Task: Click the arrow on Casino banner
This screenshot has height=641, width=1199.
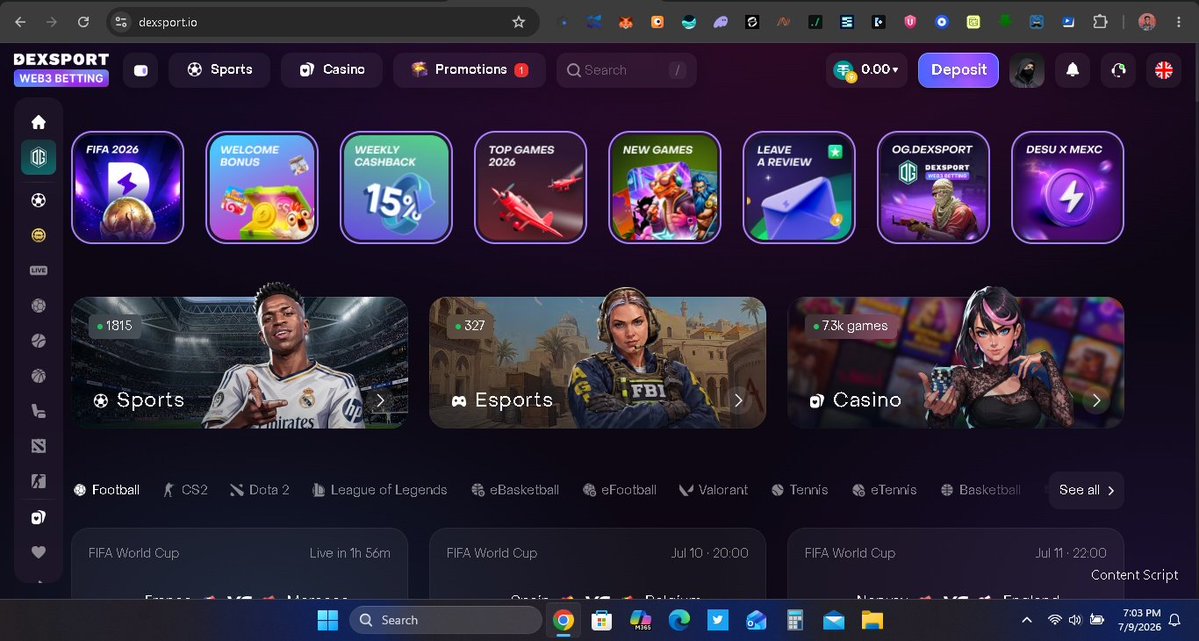Action: 1096,400
